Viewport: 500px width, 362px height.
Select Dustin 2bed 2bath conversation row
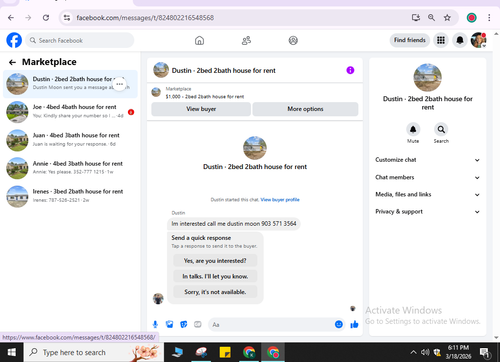[x=70, y=84]
